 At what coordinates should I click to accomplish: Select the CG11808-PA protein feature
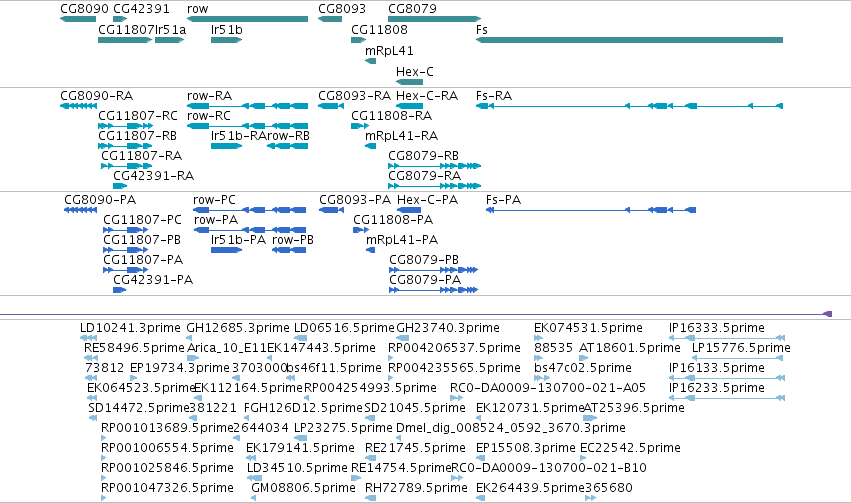click(361, 230)
